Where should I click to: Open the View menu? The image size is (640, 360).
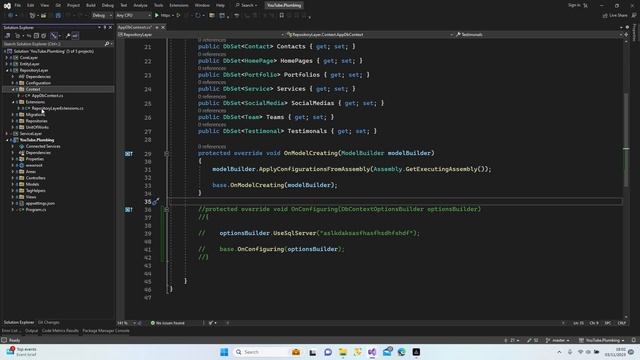coord(44,5)
